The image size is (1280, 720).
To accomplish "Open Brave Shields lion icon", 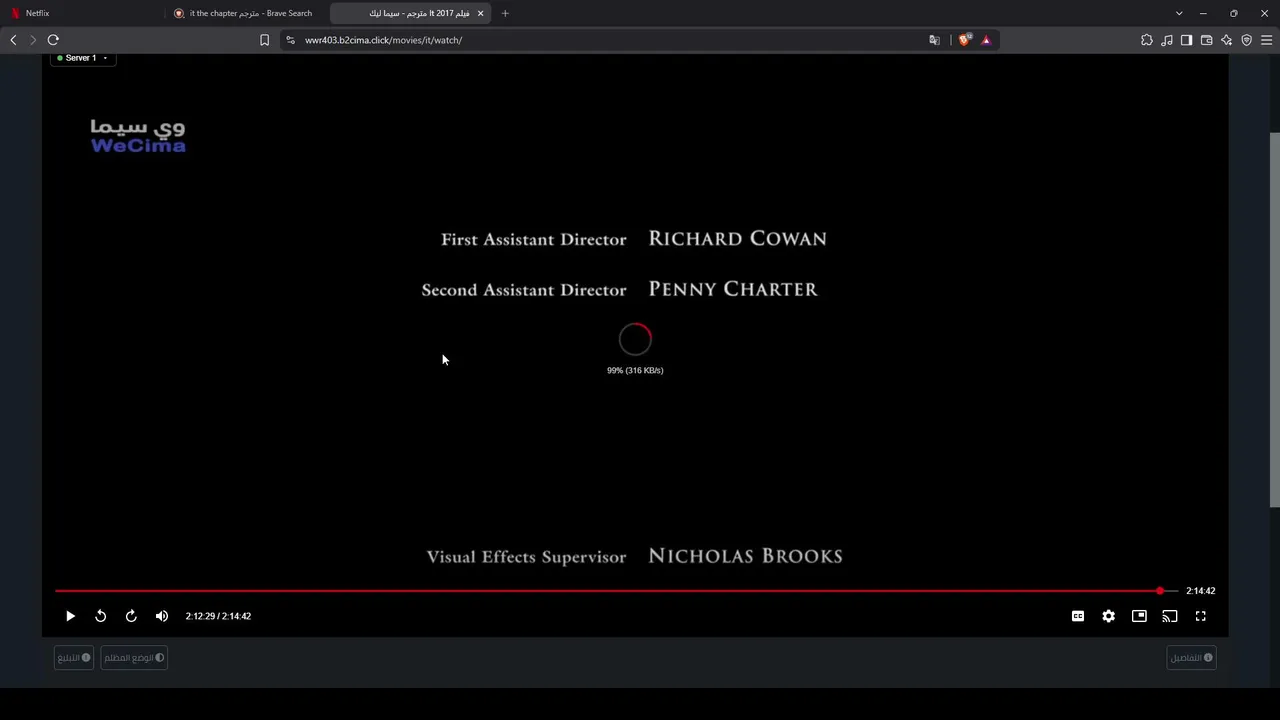I will point(965,40).
